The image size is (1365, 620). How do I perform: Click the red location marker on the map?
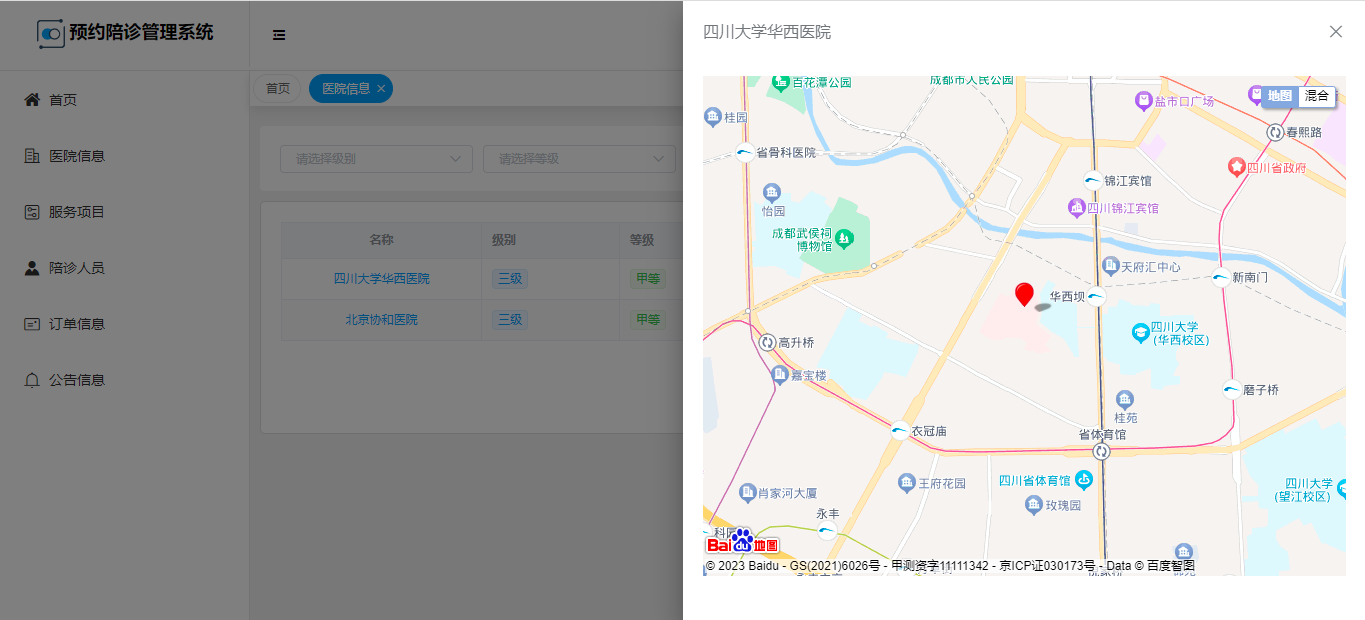click(1024, 294)
